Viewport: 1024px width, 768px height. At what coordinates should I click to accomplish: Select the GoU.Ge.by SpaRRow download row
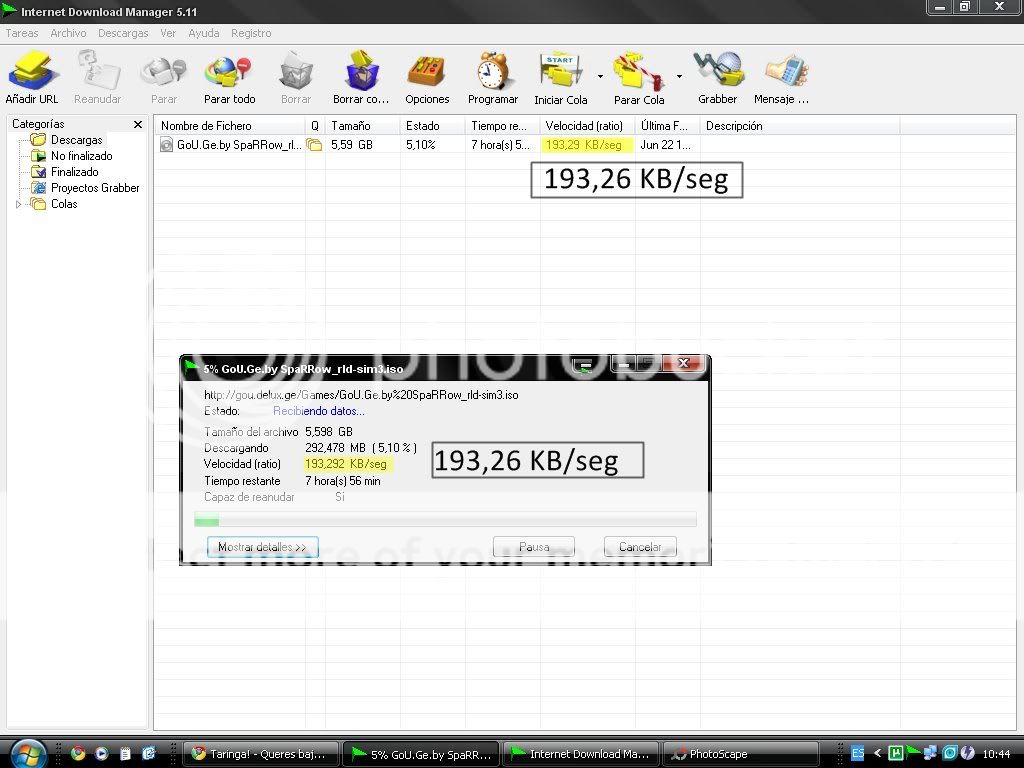(529, 145)
